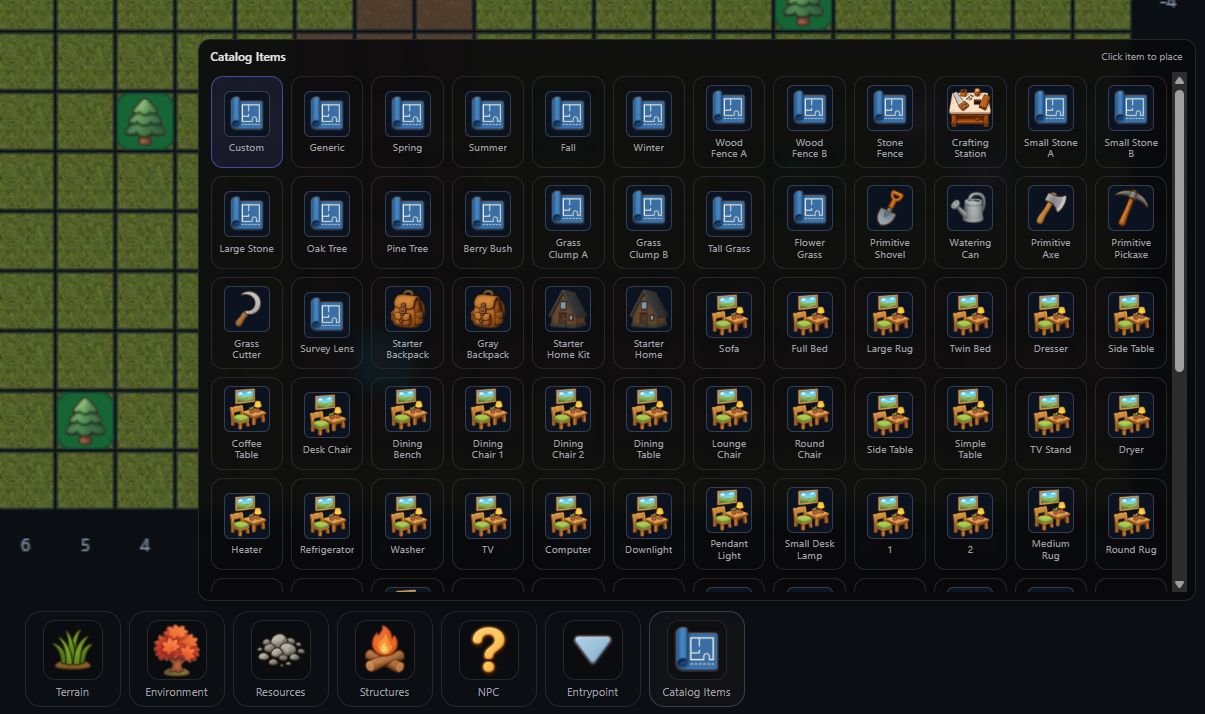Click the scroll up arrow in catalog

tap(1179, 80)
